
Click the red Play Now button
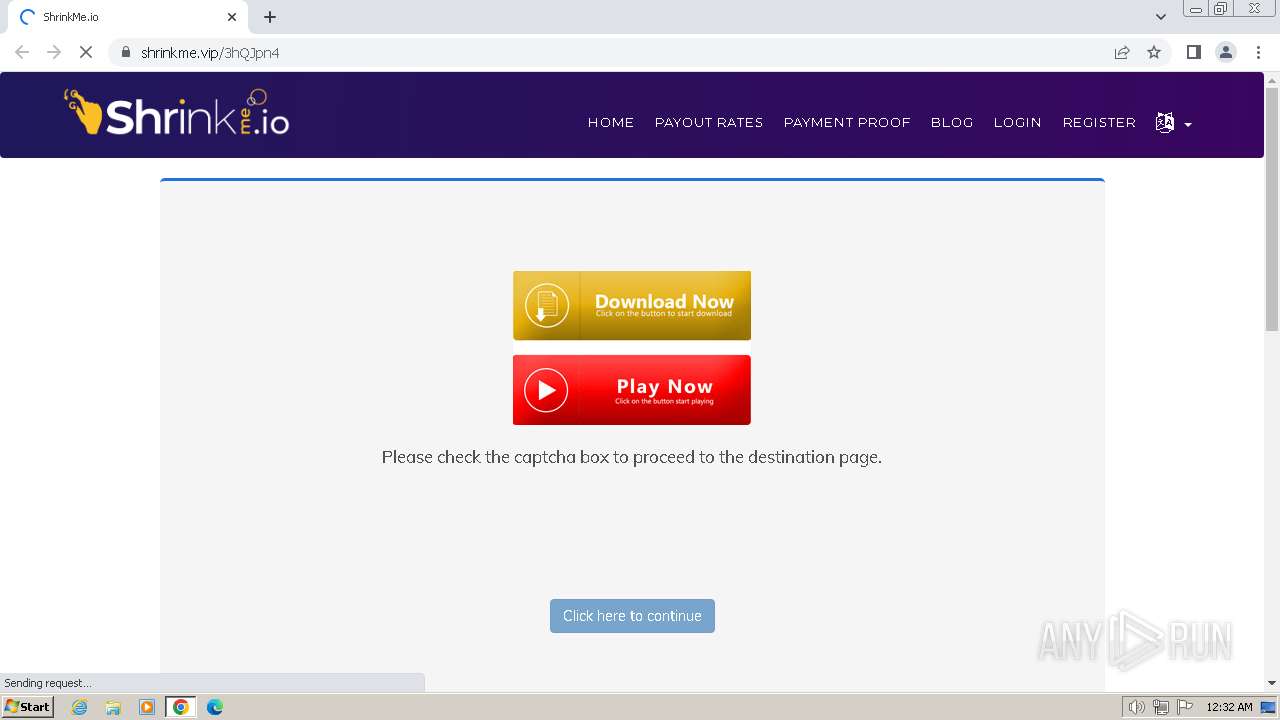632,390
